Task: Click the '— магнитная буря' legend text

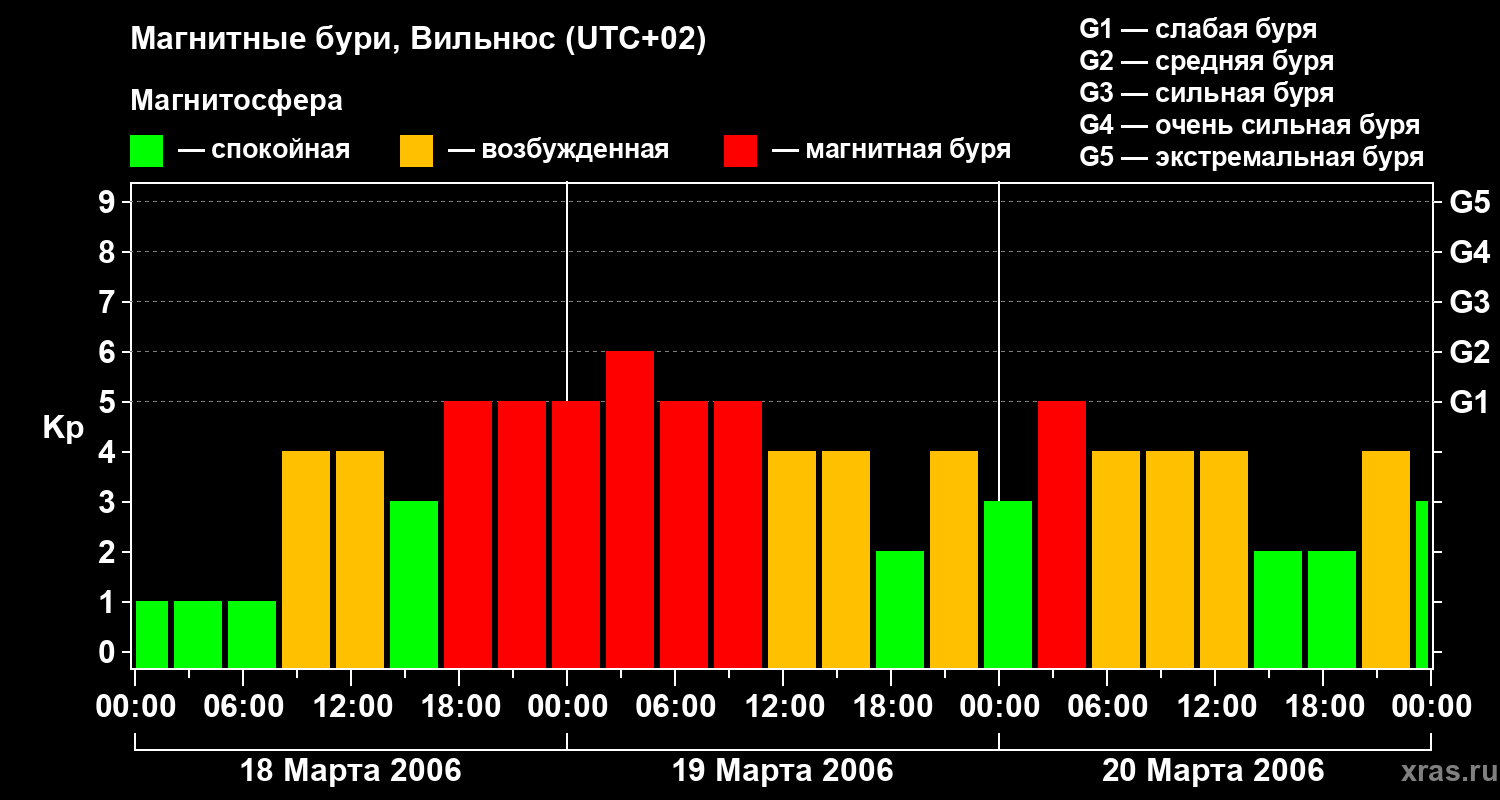Action: click(x=891, y=150)
